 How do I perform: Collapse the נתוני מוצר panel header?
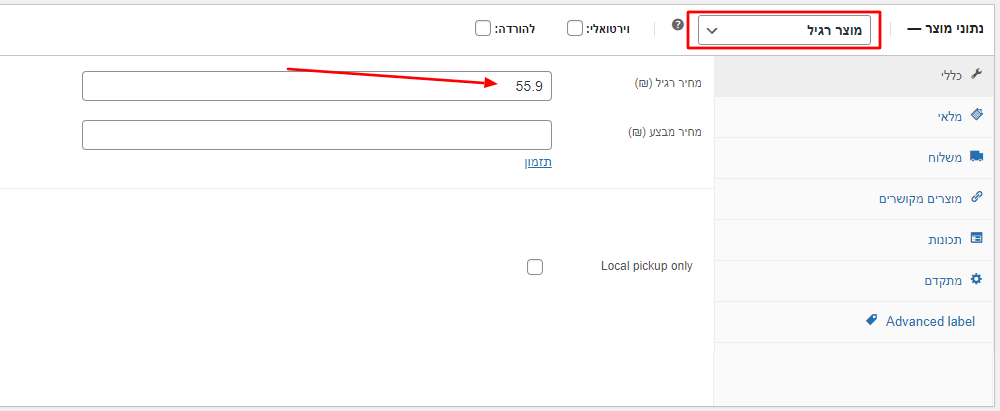(945, 30)
